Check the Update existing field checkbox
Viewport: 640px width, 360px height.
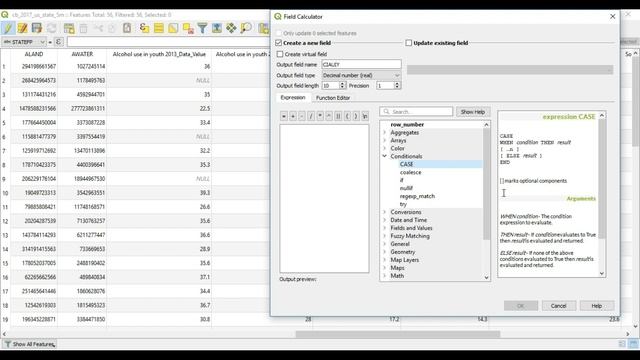point(409,43)
